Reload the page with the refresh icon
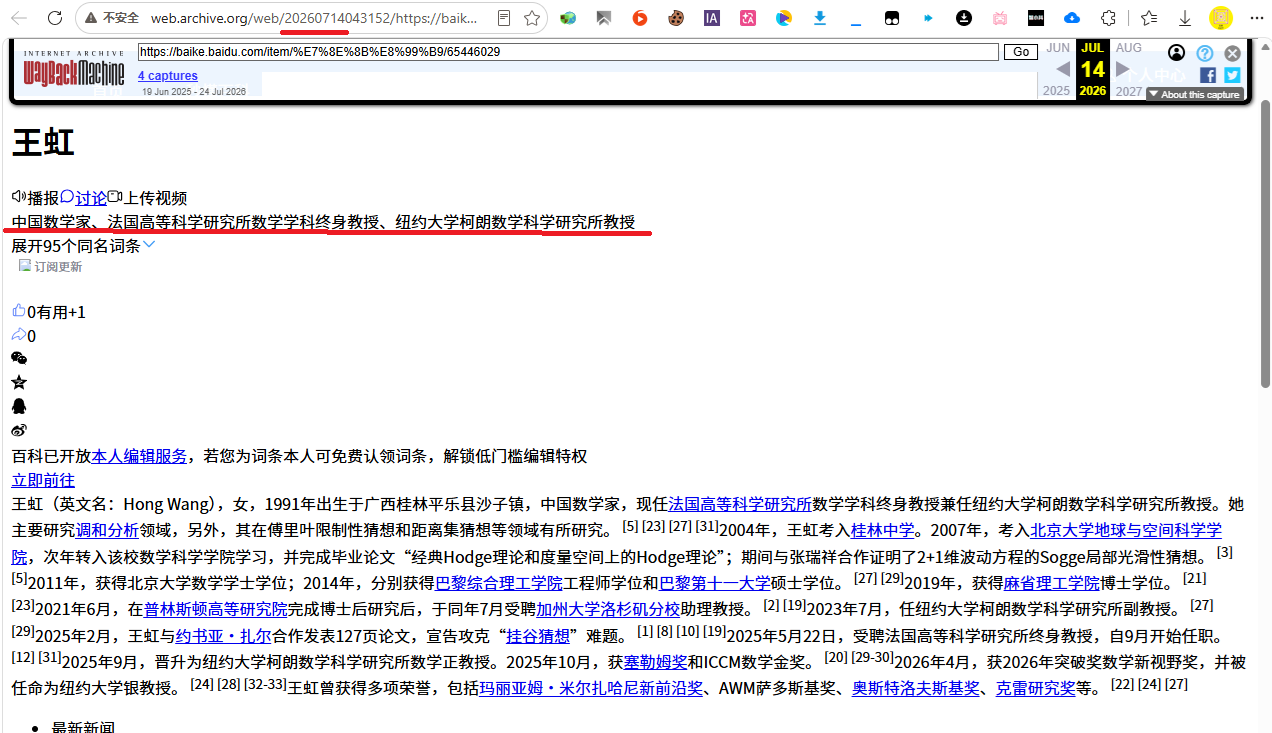Image resolution: width=1272 pixels, height=733 pixels. (x=54, y=18)
